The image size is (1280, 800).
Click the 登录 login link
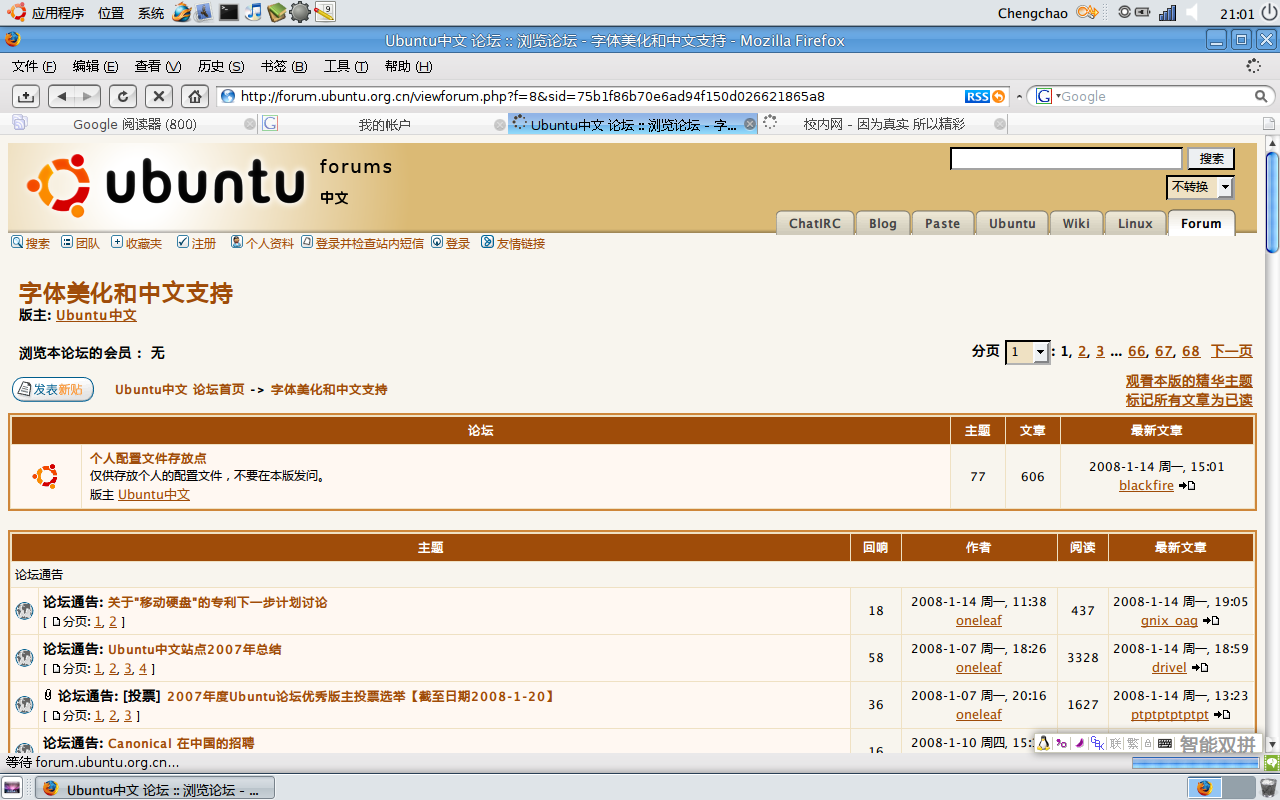coord(458,243)
